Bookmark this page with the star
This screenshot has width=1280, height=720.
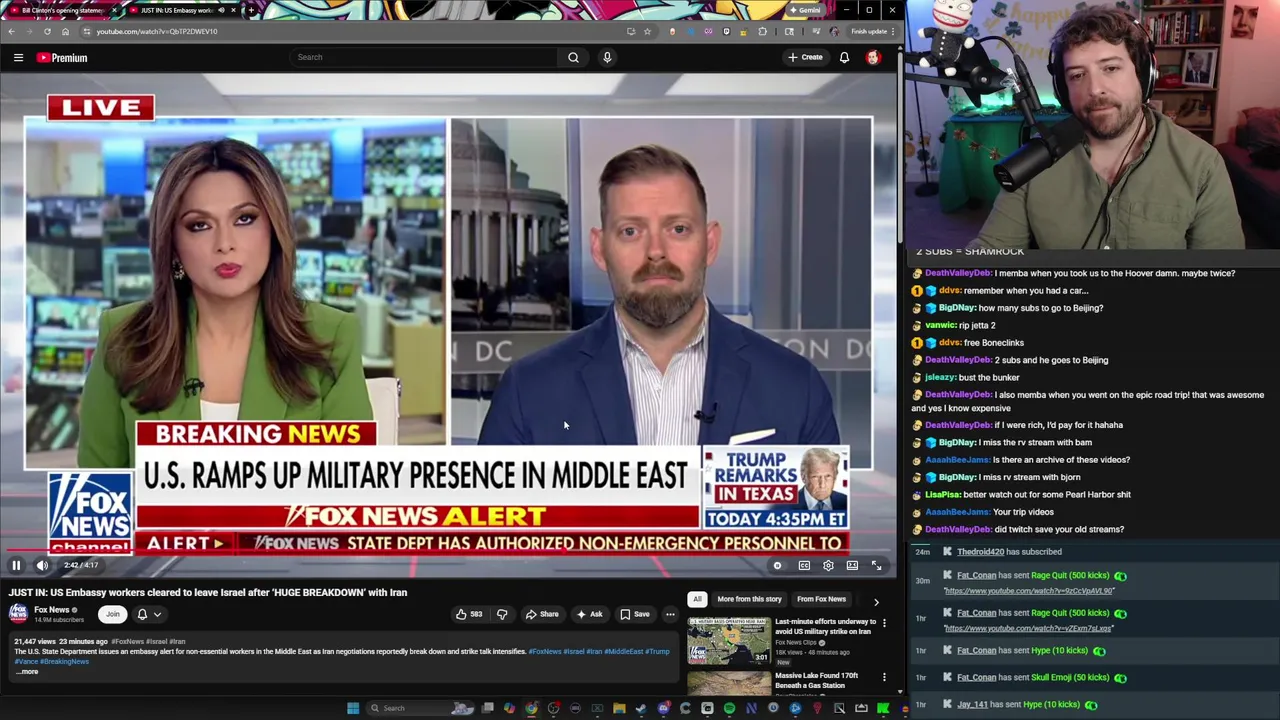coord(647,31)
